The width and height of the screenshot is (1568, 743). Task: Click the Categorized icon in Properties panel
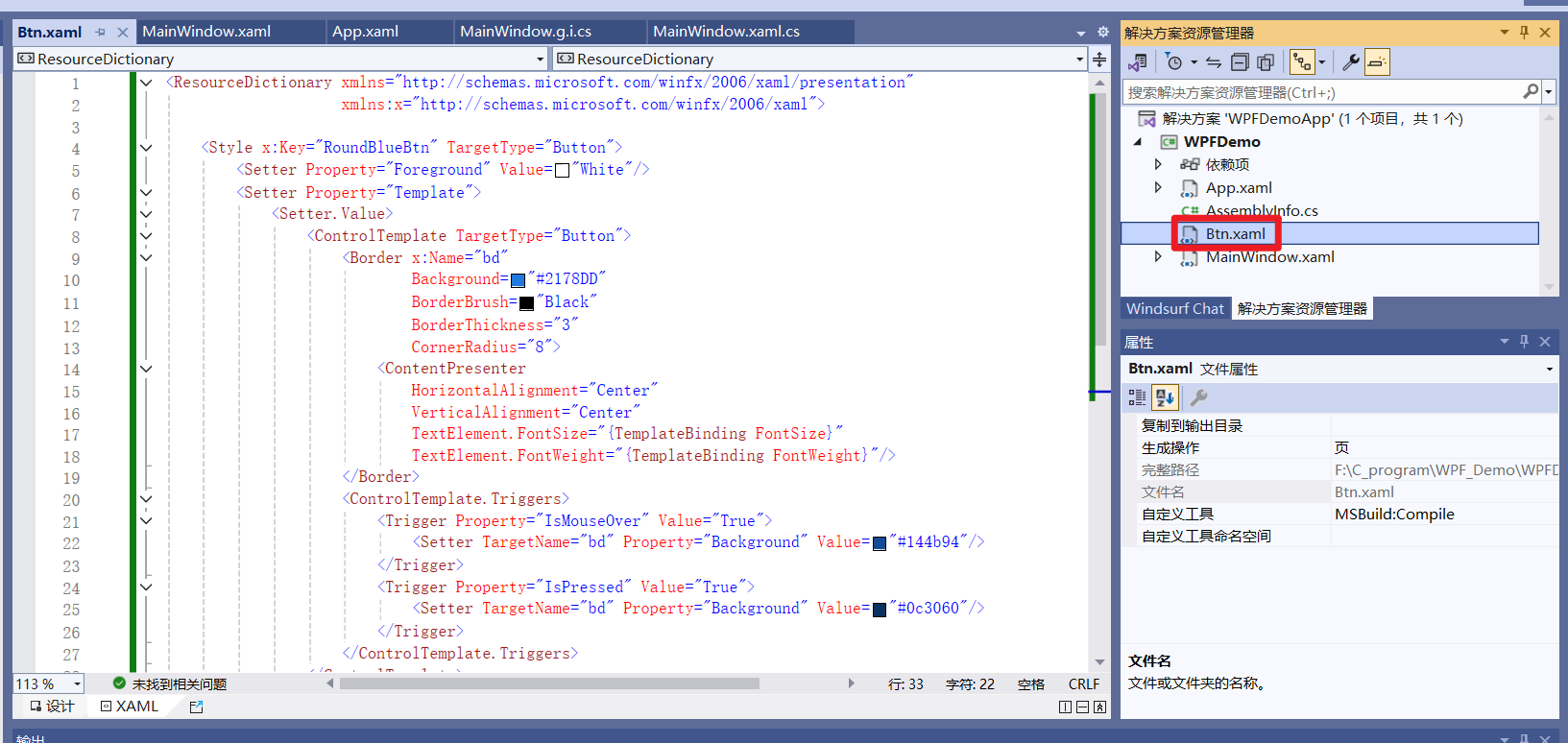[1138, 397]
